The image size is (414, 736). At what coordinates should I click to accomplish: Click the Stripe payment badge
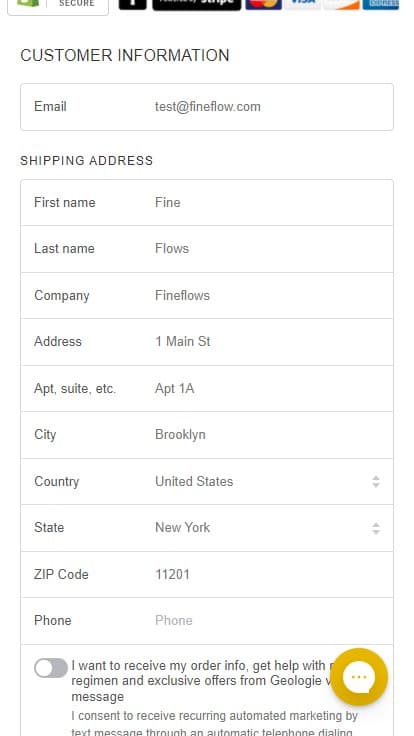(197, 4)
